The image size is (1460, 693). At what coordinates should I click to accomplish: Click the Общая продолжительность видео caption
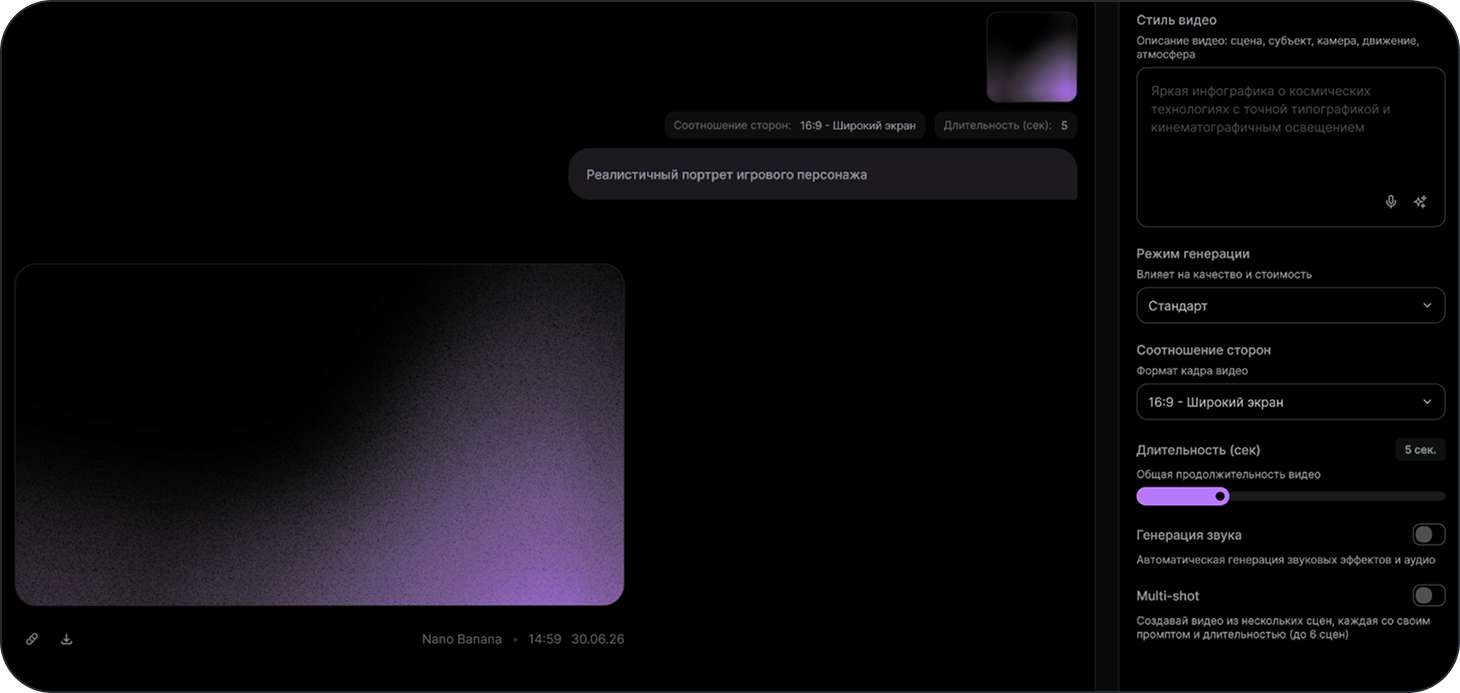pos(1229,474)
